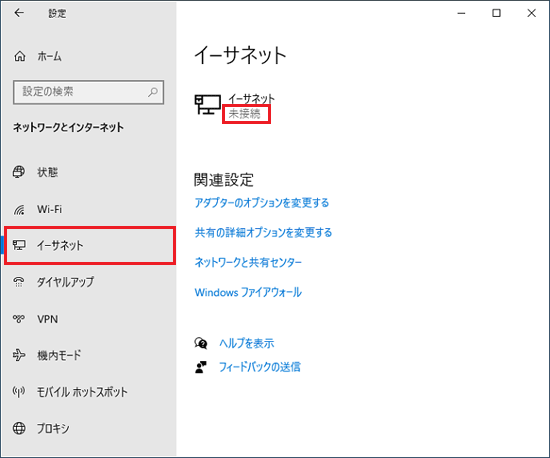Click the ネットワークとインターネット category heading
550x458 pixels.
68,127
